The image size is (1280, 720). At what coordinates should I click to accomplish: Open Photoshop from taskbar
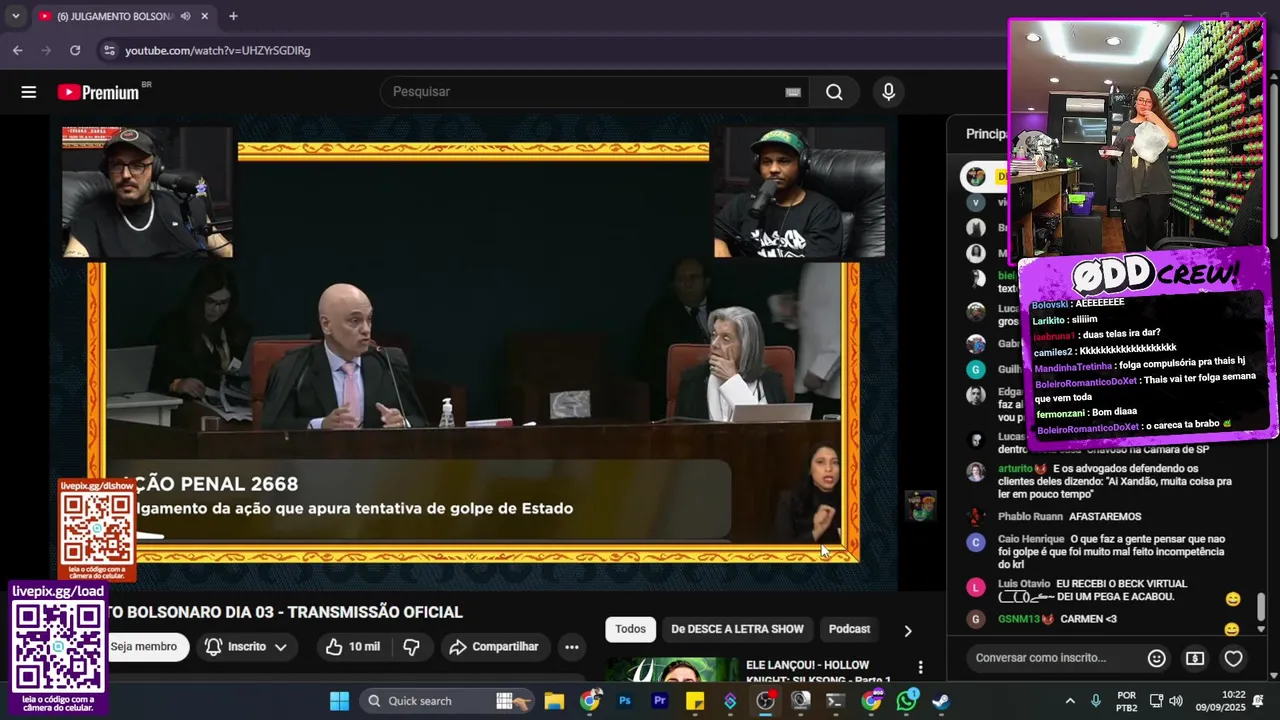625,701
